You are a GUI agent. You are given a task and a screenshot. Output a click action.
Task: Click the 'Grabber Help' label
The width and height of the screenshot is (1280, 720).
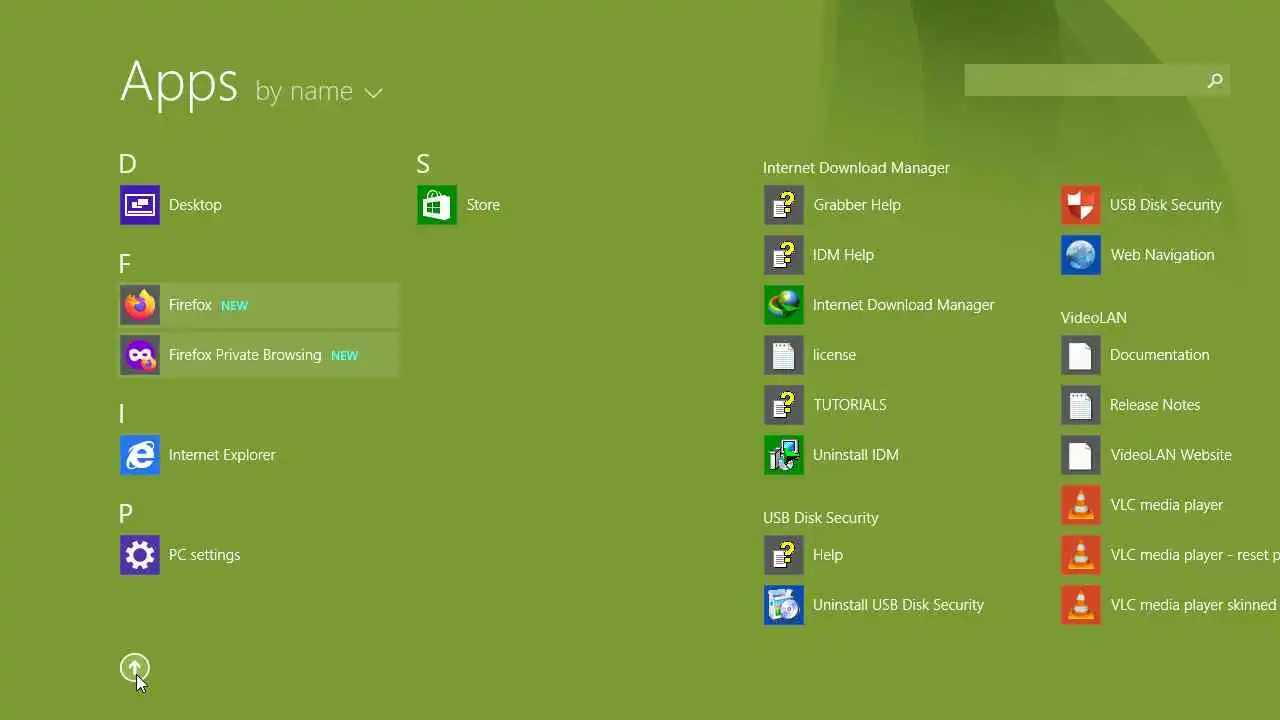pos(857,205)
